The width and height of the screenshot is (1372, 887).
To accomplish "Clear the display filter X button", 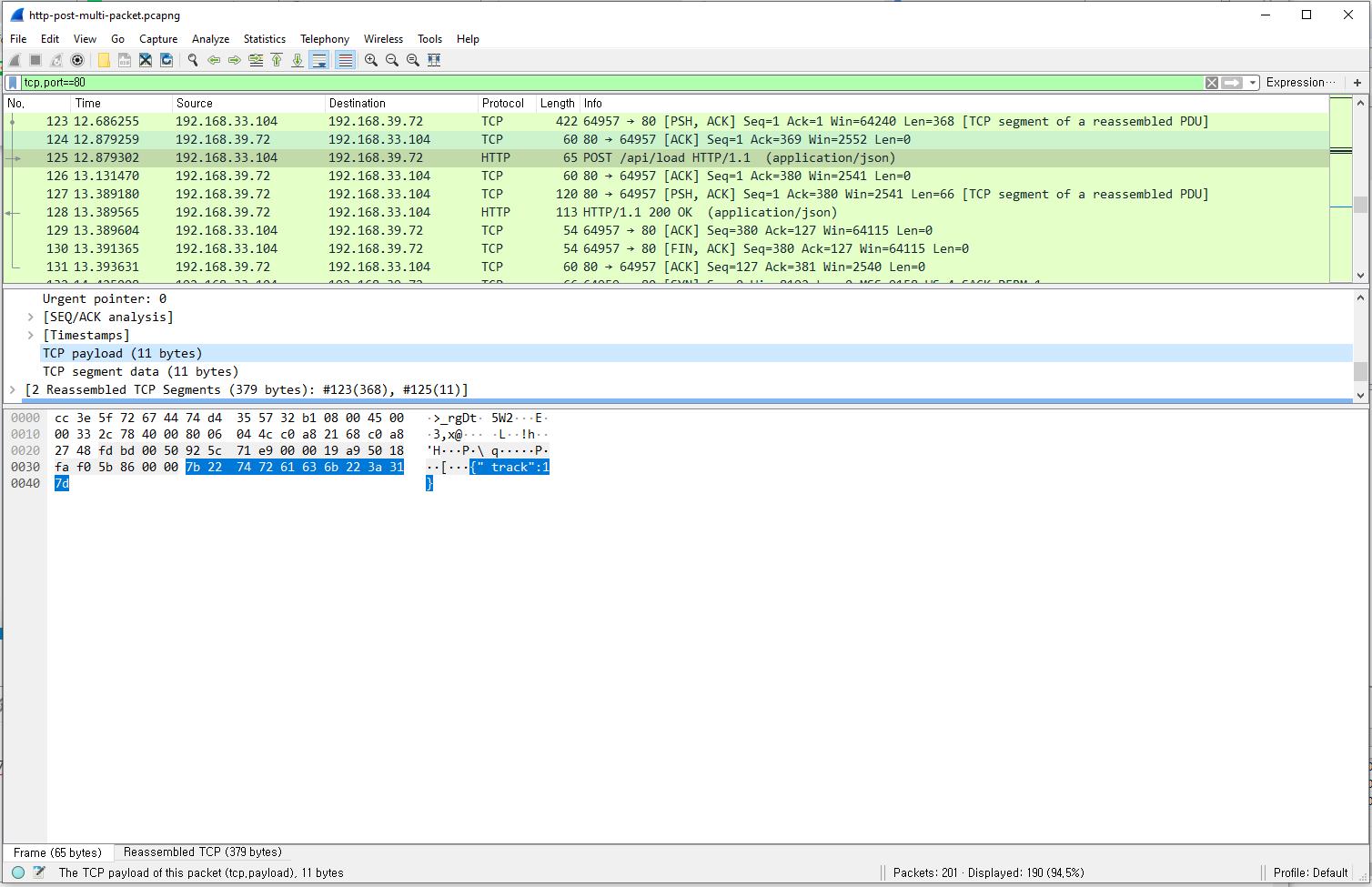I will click(1212, 83).
